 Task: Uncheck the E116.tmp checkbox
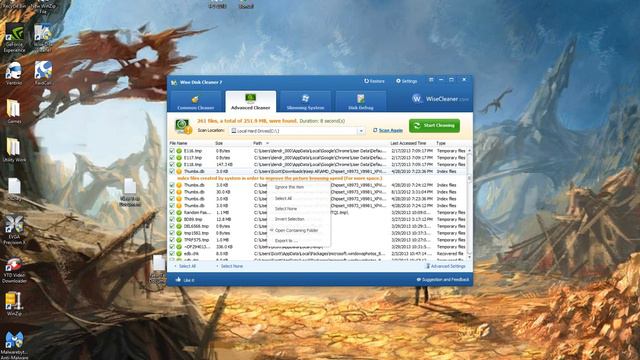coord(172,151)
